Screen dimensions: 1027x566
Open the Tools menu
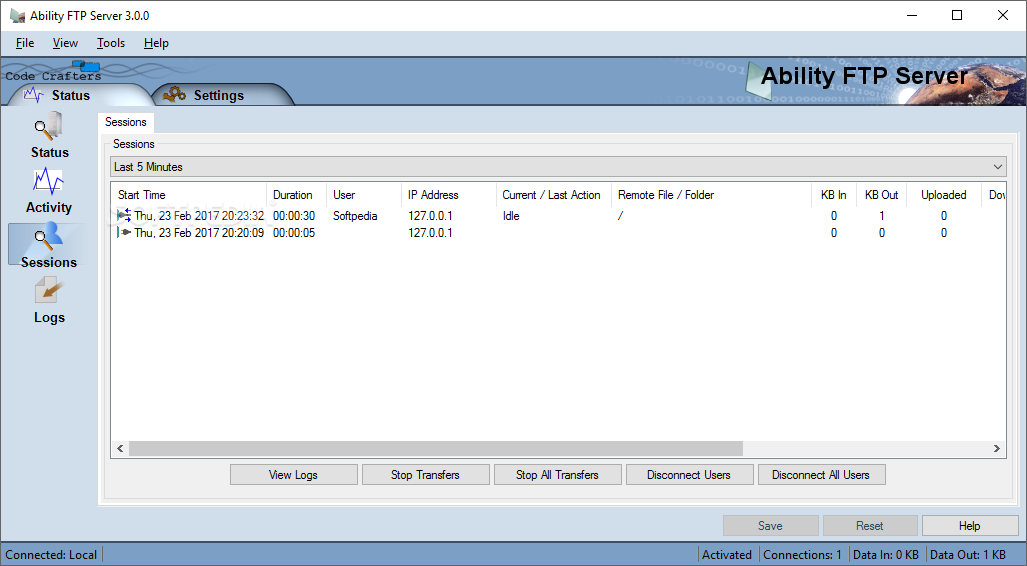pyautogui.click(x=111, y=43)
